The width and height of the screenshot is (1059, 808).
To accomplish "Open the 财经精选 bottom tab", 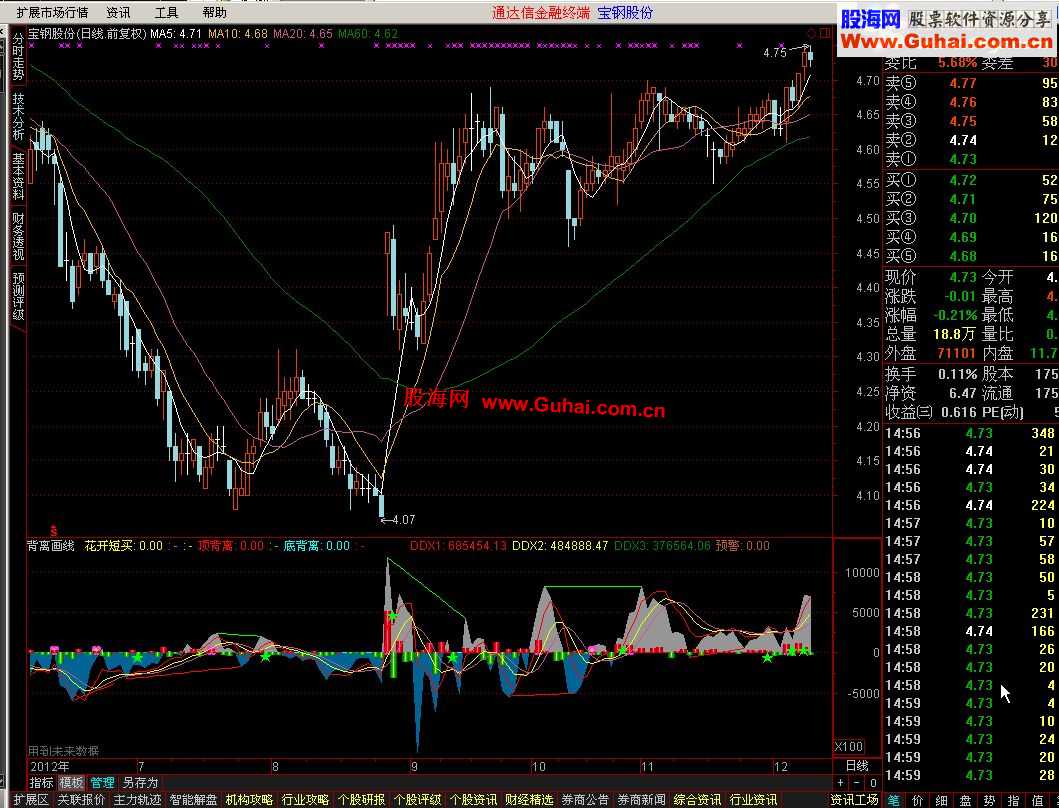I will [530, 800].
